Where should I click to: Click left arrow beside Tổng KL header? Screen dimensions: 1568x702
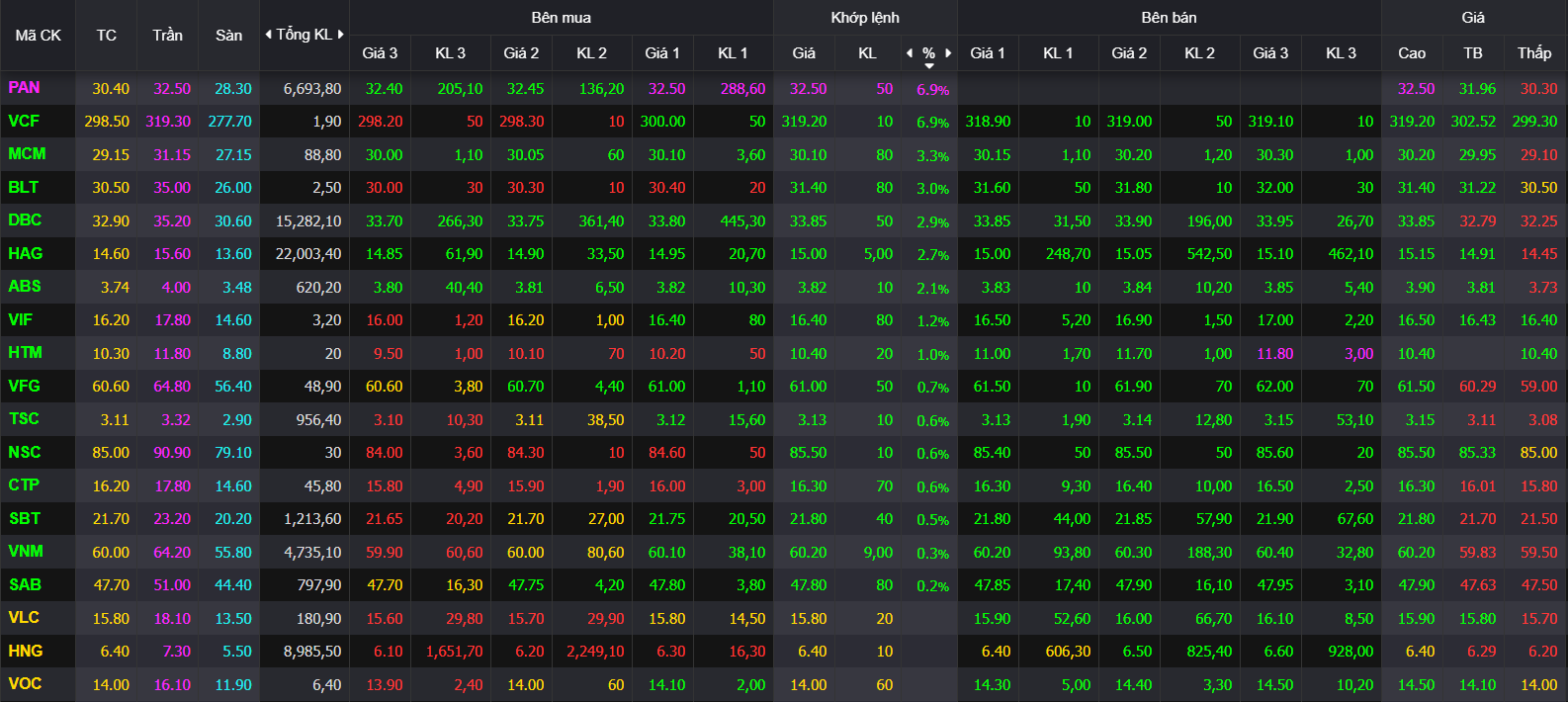268,35
